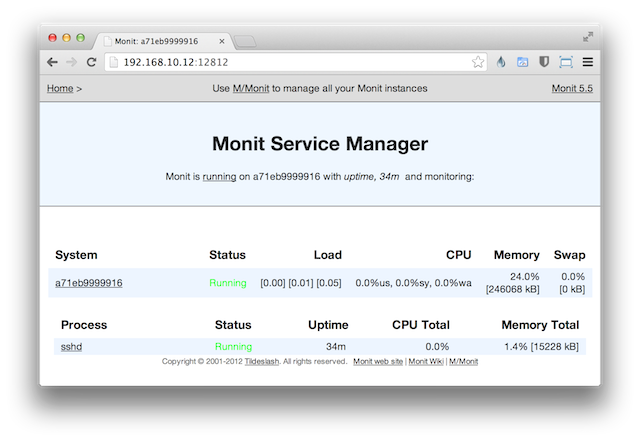The width and height of the screenshot is (640, 441).
Task: Open the a71eb9999916 system details
Action: (x=88, y=283)
